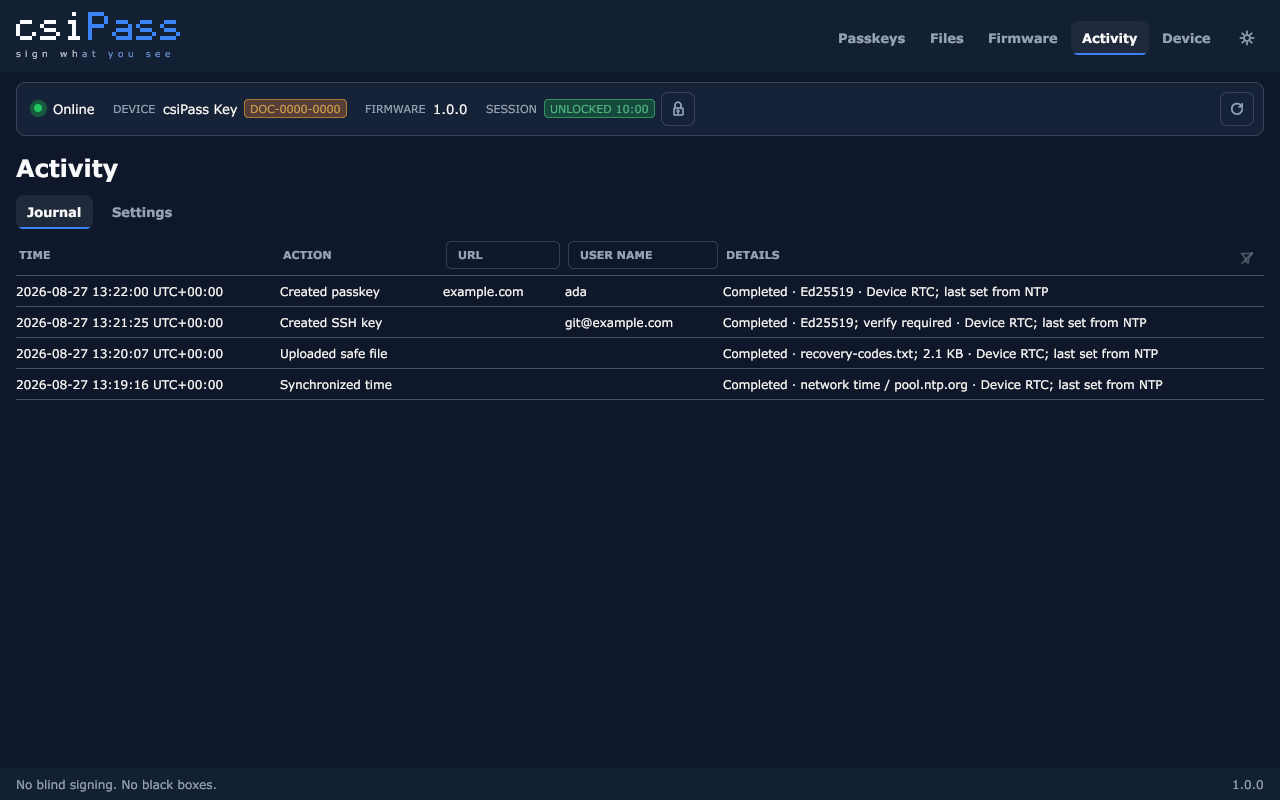Click the UNLOCKED 10:00 session badge
The image size is (1280, 800).
(x=599, y=109)
